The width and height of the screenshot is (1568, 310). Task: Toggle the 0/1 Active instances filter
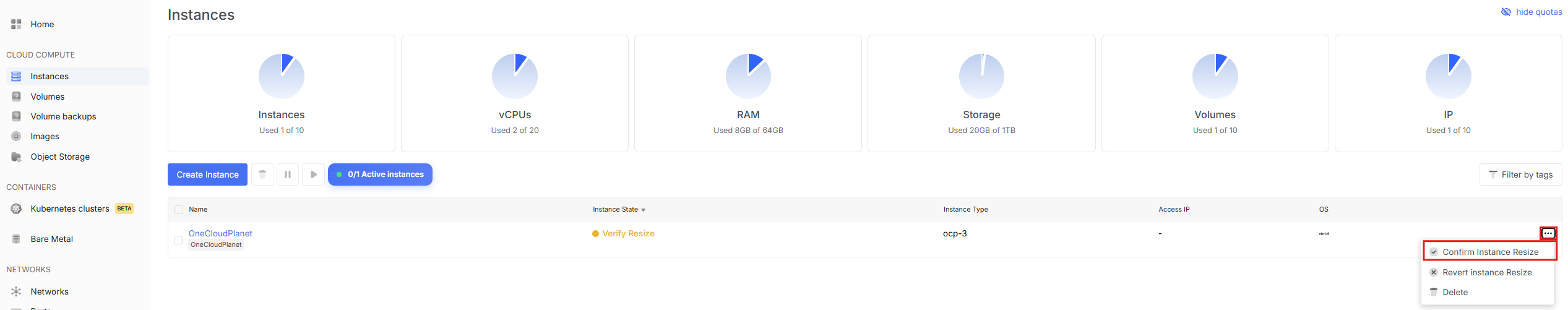pyautogui.click(x=380, y=174)
